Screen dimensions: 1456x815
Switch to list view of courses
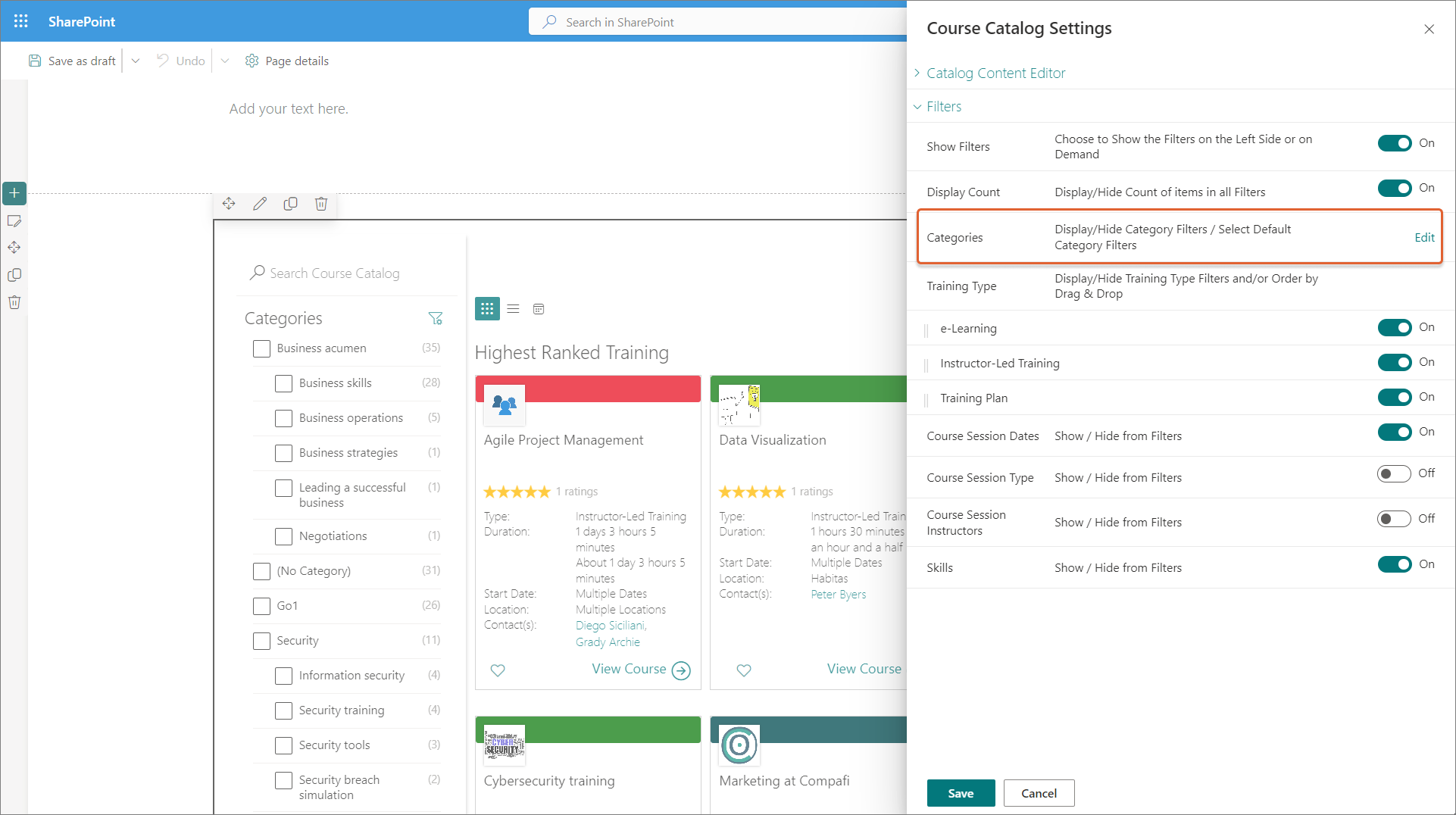tap(513, 309)
